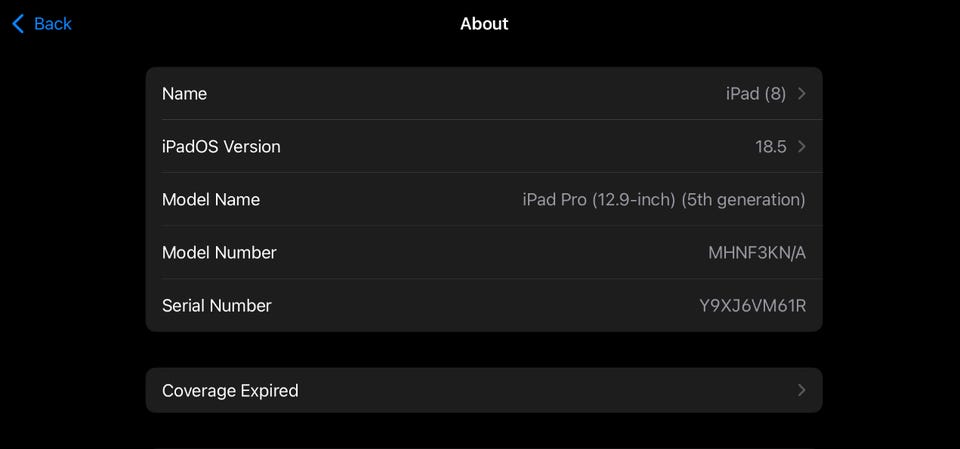Tap the Coverage Expired label text

[230, 391]
